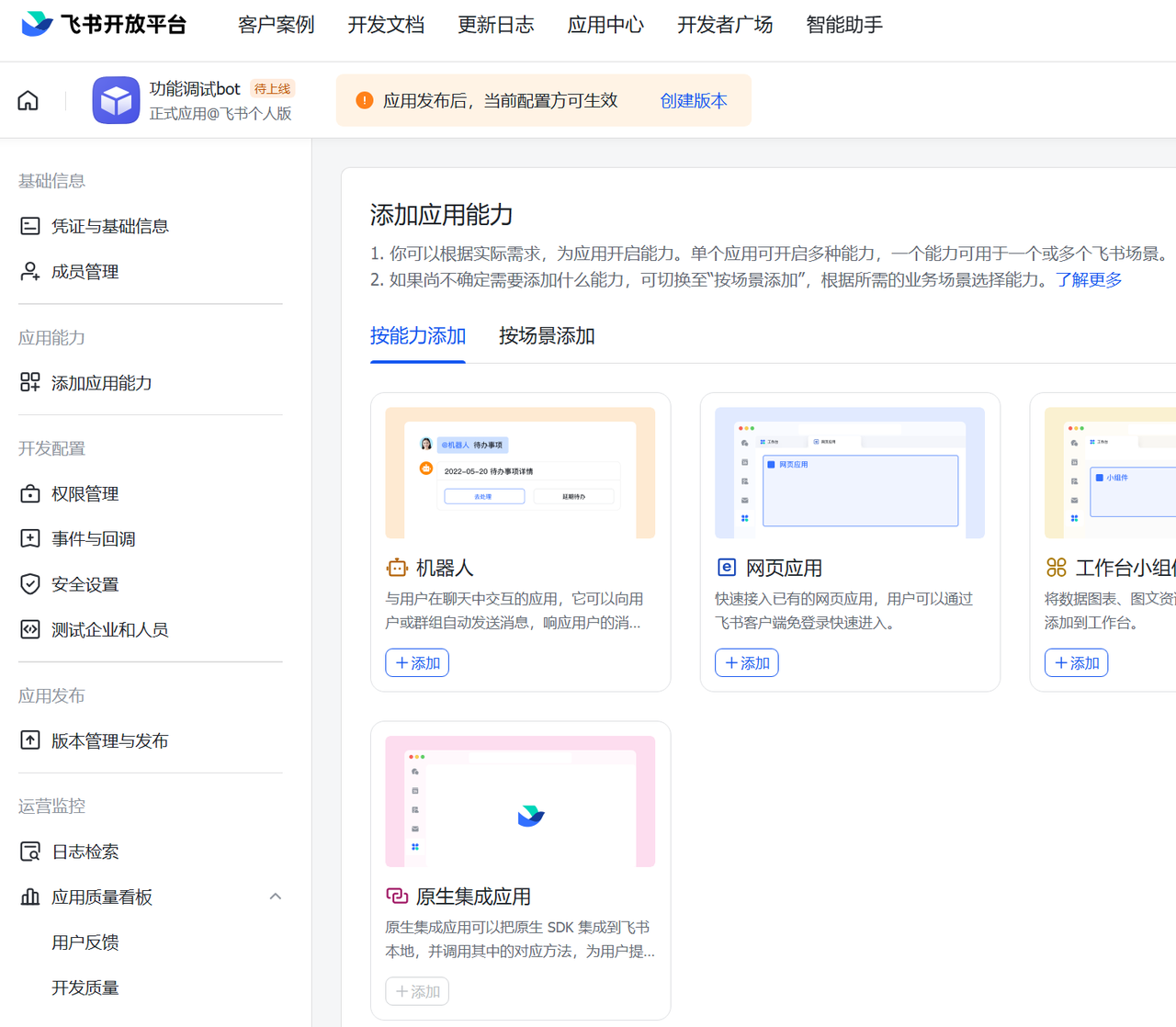This screenshot has width=1176, height=1027.
Task: Click the 网页应用 preview thumbnail
Action: click(x=850, y=473)
